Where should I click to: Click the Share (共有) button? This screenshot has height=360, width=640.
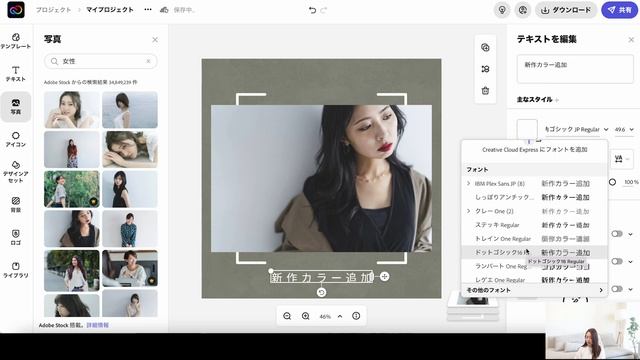pyautogui.click(x=620, y=10)
